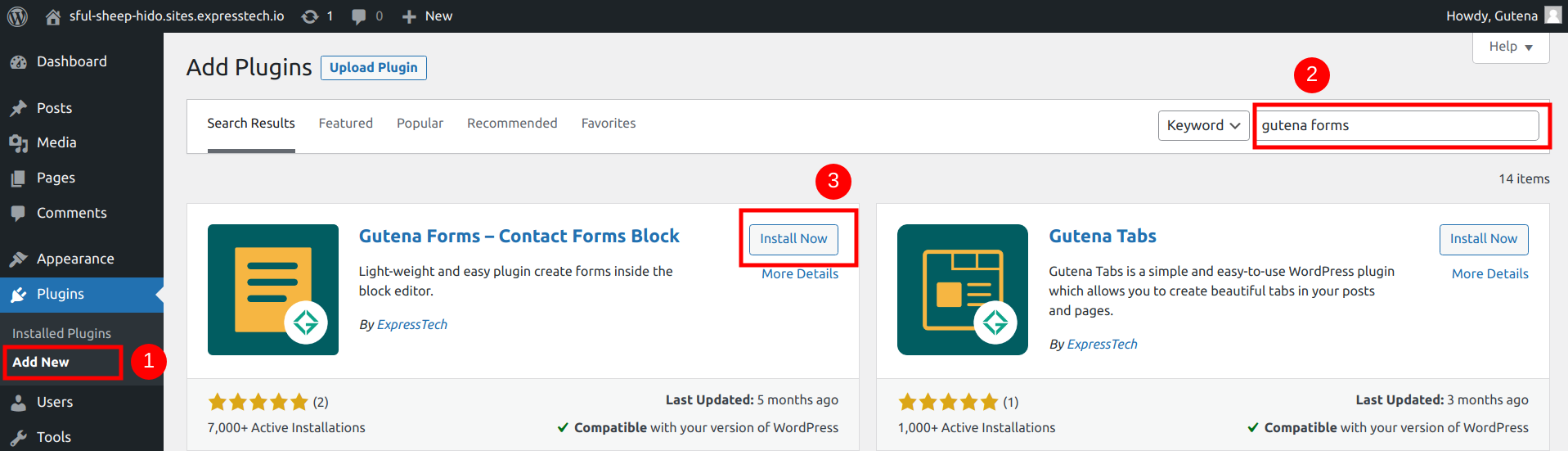Click the Upload Plugin button
The image size is (1568, 451).
point(374,68)
